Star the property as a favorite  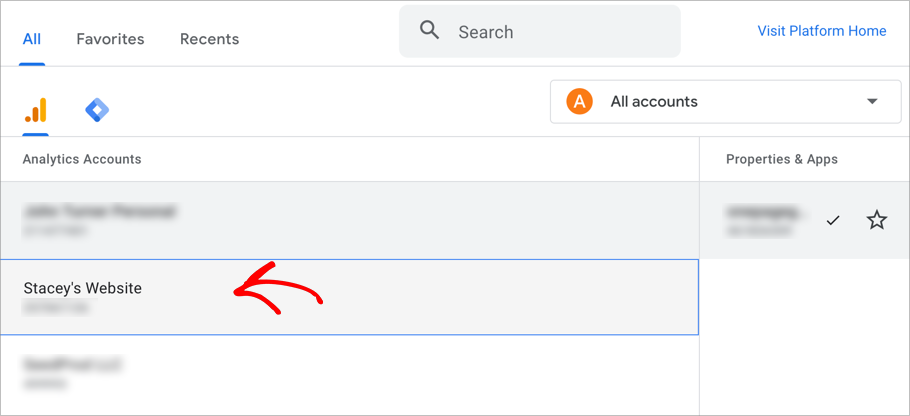876,220
